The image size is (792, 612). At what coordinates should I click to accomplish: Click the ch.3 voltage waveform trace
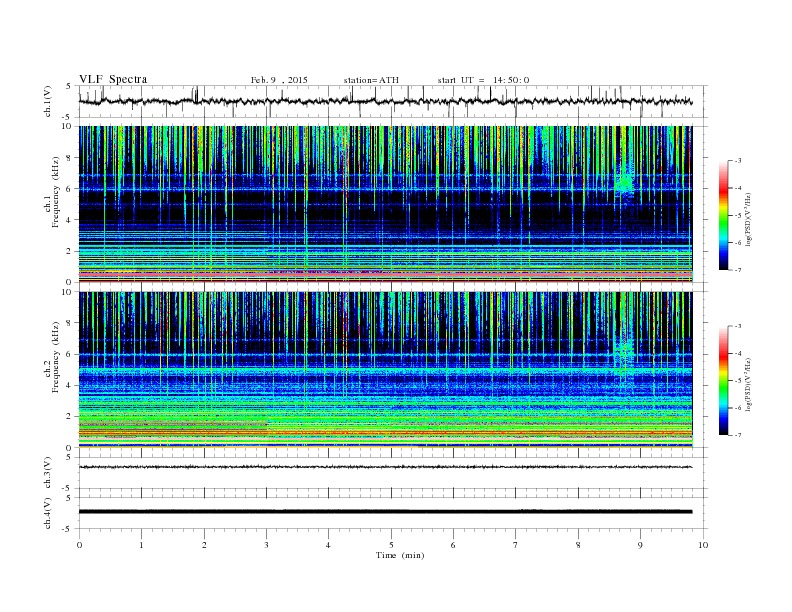tap(385, 467)
